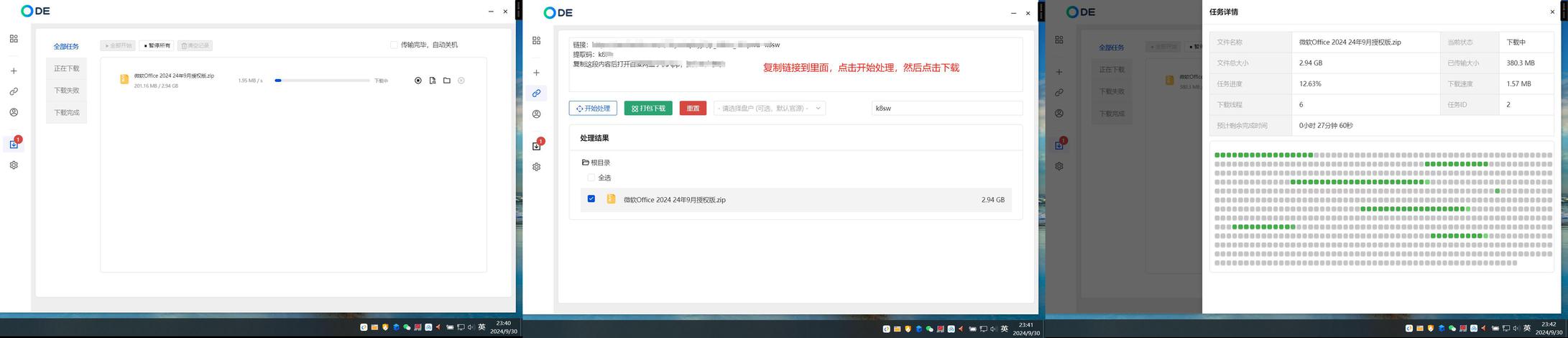
Task: Select the highlighted link icon in the middle window sidebar
Action: 536,93
